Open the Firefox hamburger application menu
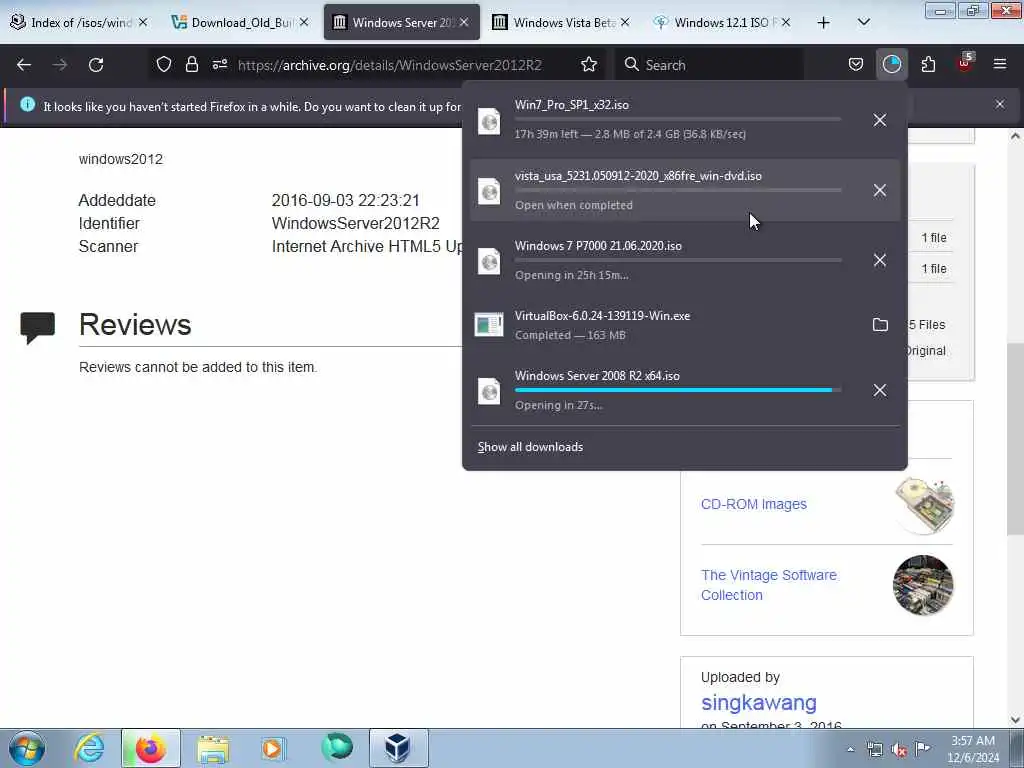The height and width of the screenshot is (768, 1024). 1000,64
